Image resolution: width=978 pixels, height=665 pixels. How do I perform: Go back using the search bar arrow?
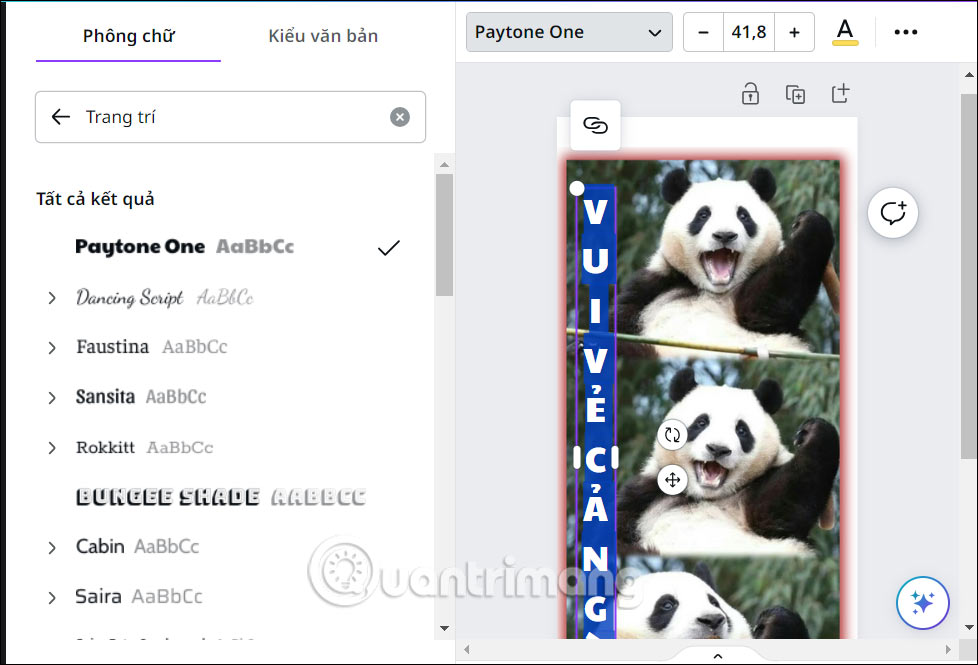coord(60,116)
